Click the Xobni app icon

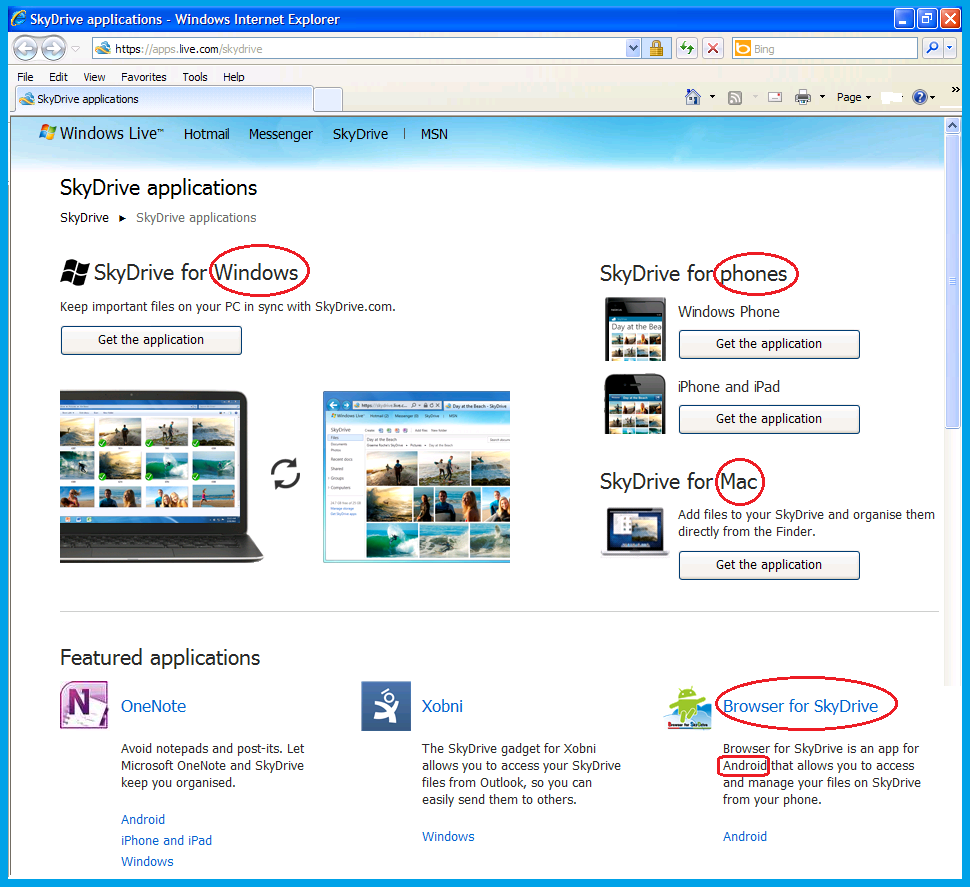(386, 706)
